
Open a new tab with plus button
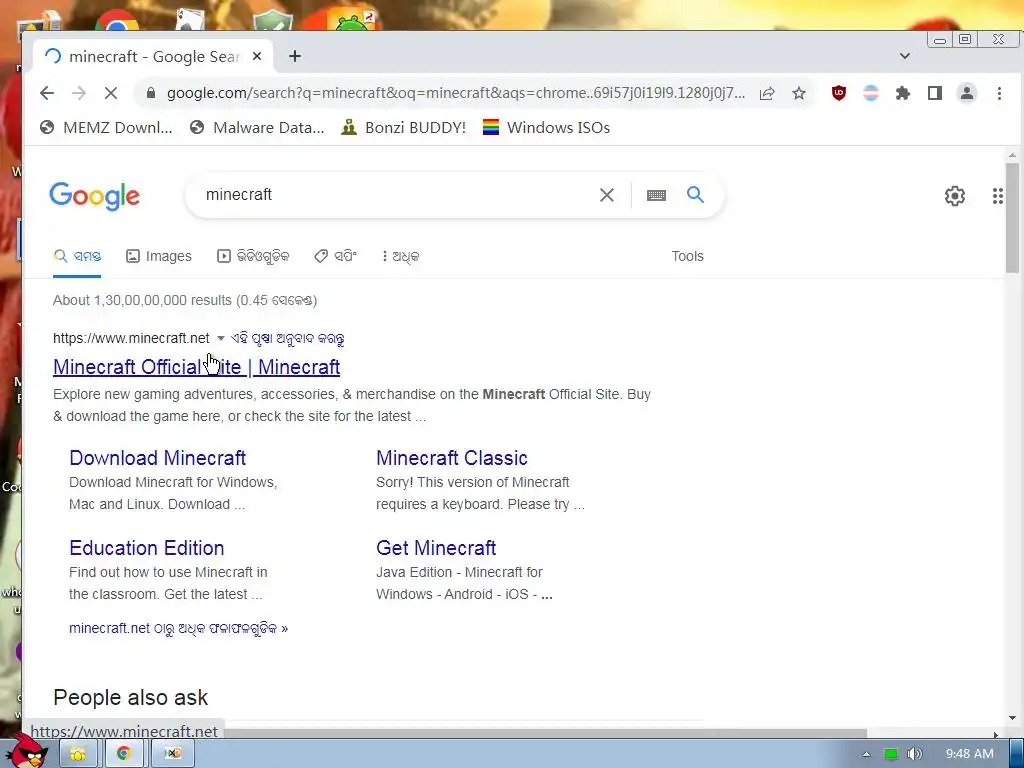295,57
